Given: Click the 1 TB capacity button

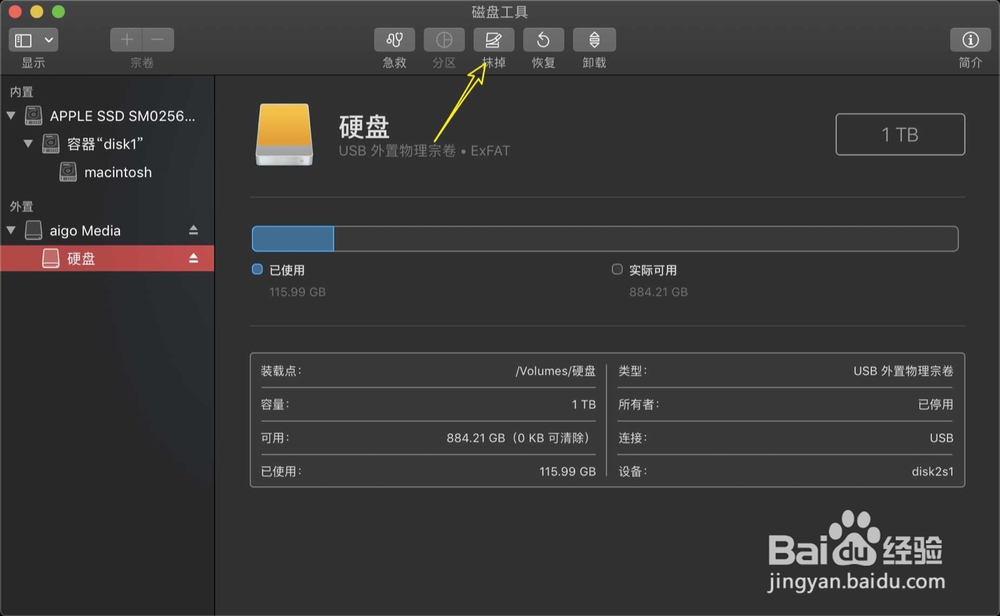Looking at the screenshot, I should 899,134.
